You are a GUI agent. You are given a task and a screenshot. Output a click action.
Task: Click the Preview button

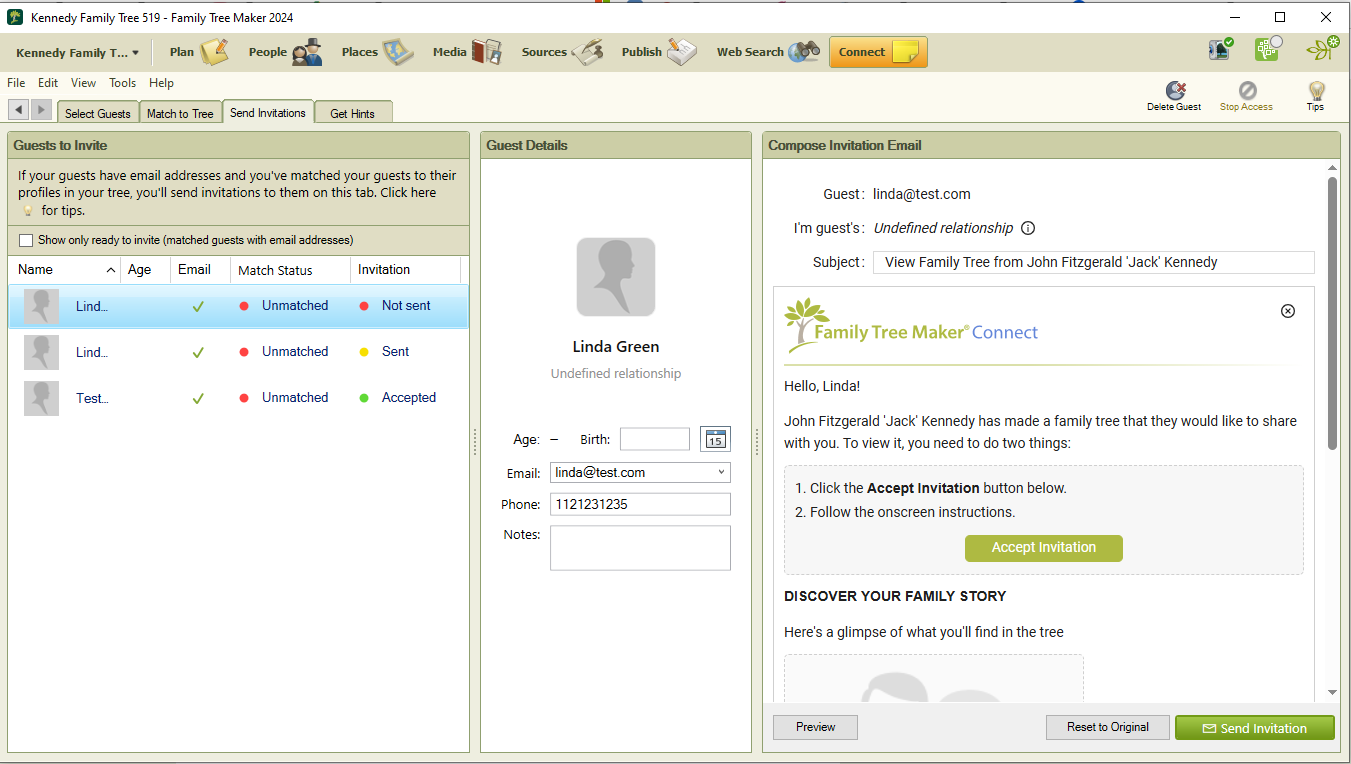(x=816, y=727)
